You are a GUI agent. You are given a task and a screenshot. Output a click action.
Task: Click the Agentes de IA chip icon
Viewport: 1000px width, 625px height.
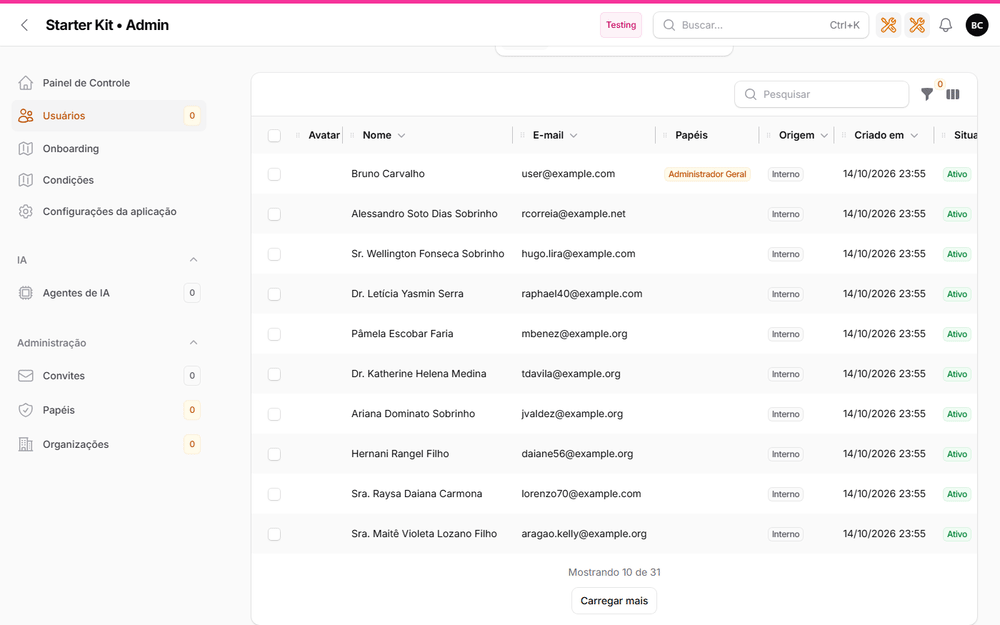click(x=26, y=293)
